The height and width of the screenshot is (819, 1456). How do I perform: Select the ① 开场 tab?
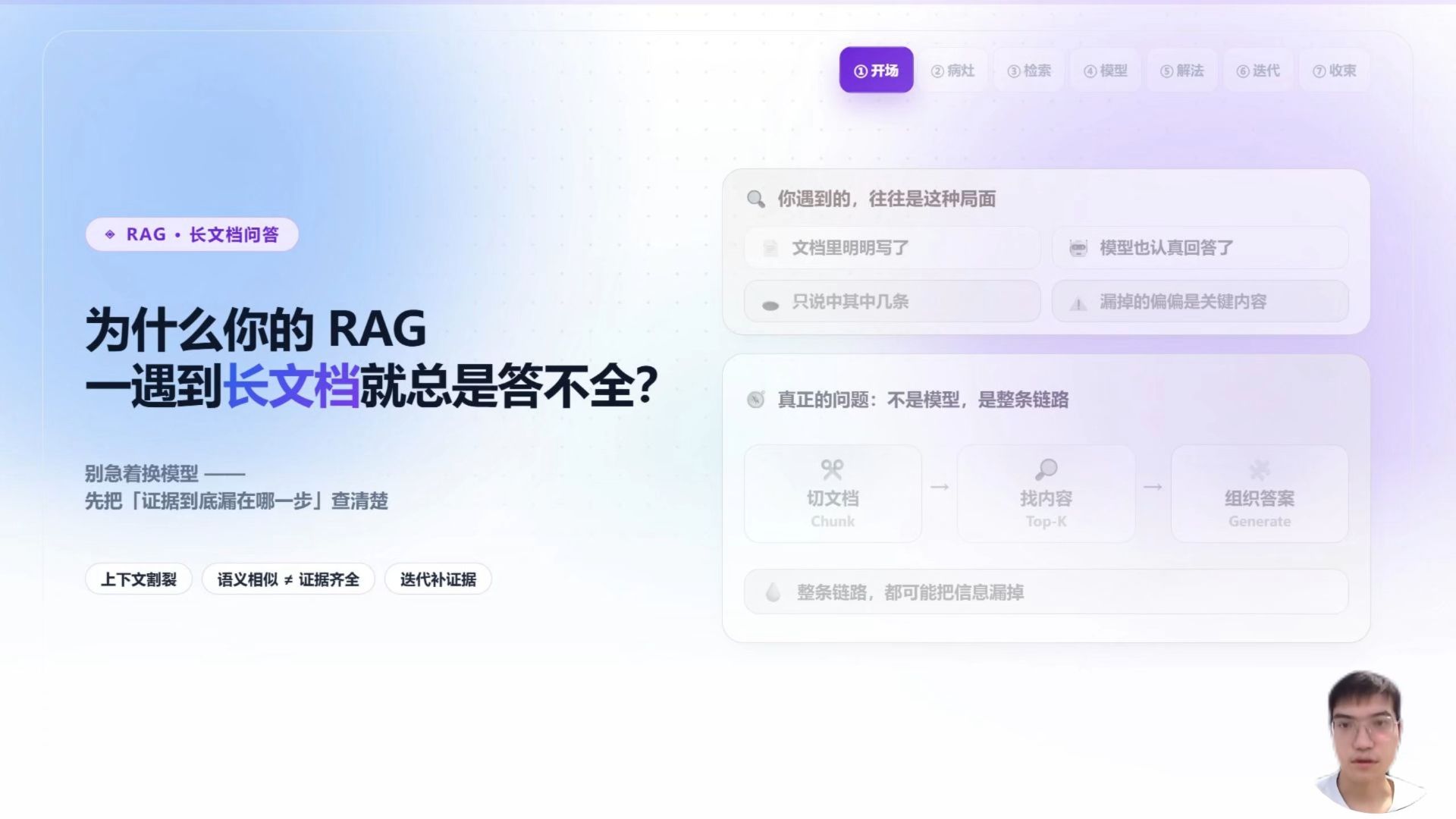coord(876,71)
